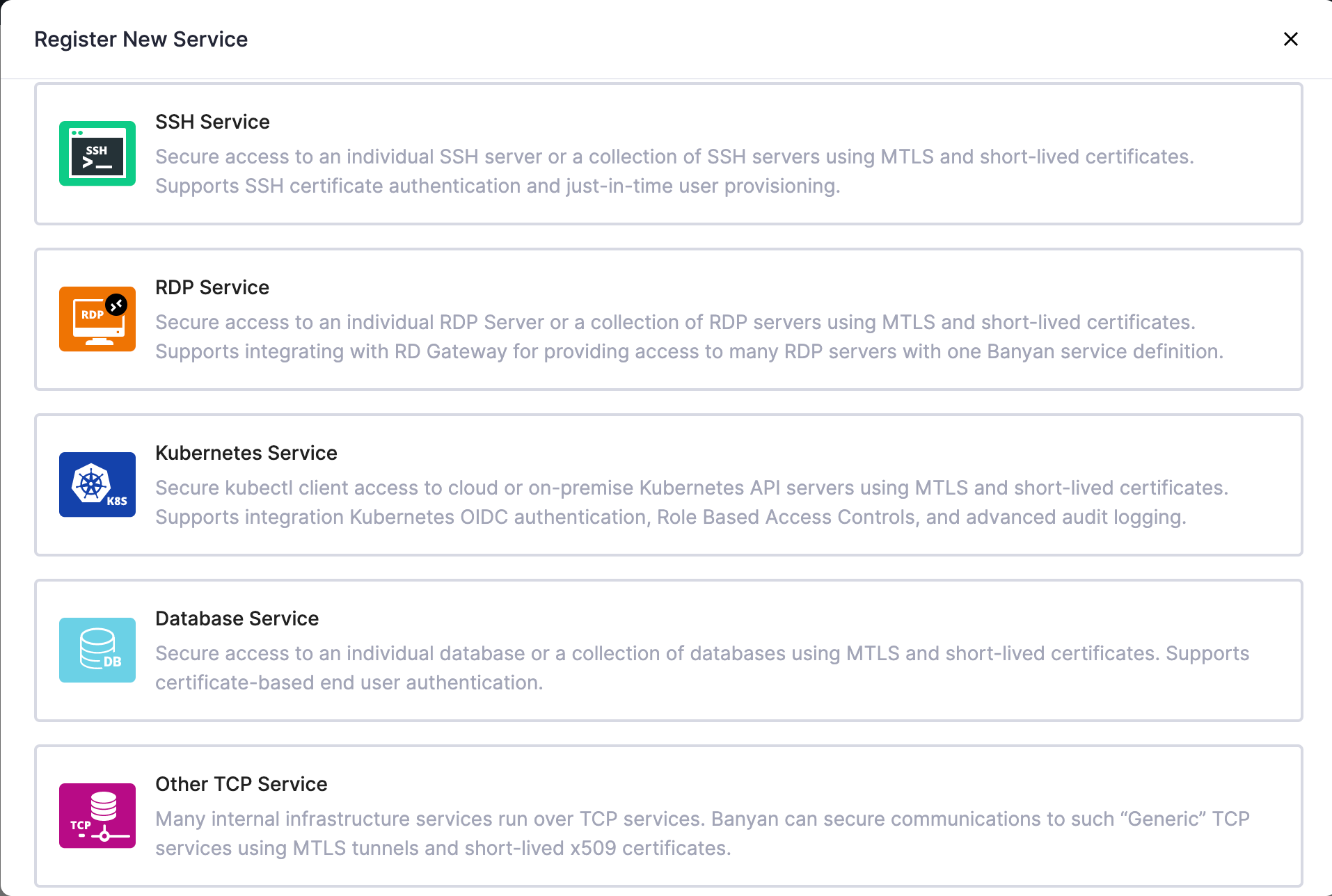
Task: Pick the Kubernetes Service heading
Action: 246,453
